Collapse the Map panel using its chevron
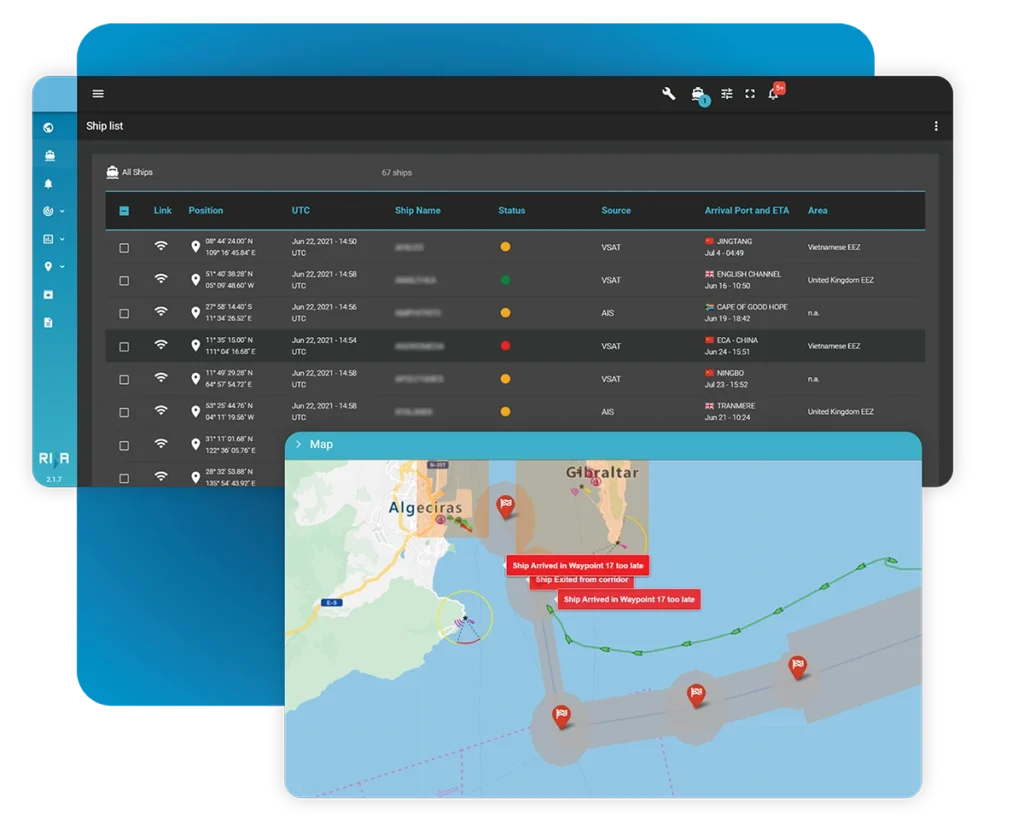 pos(298,445)
